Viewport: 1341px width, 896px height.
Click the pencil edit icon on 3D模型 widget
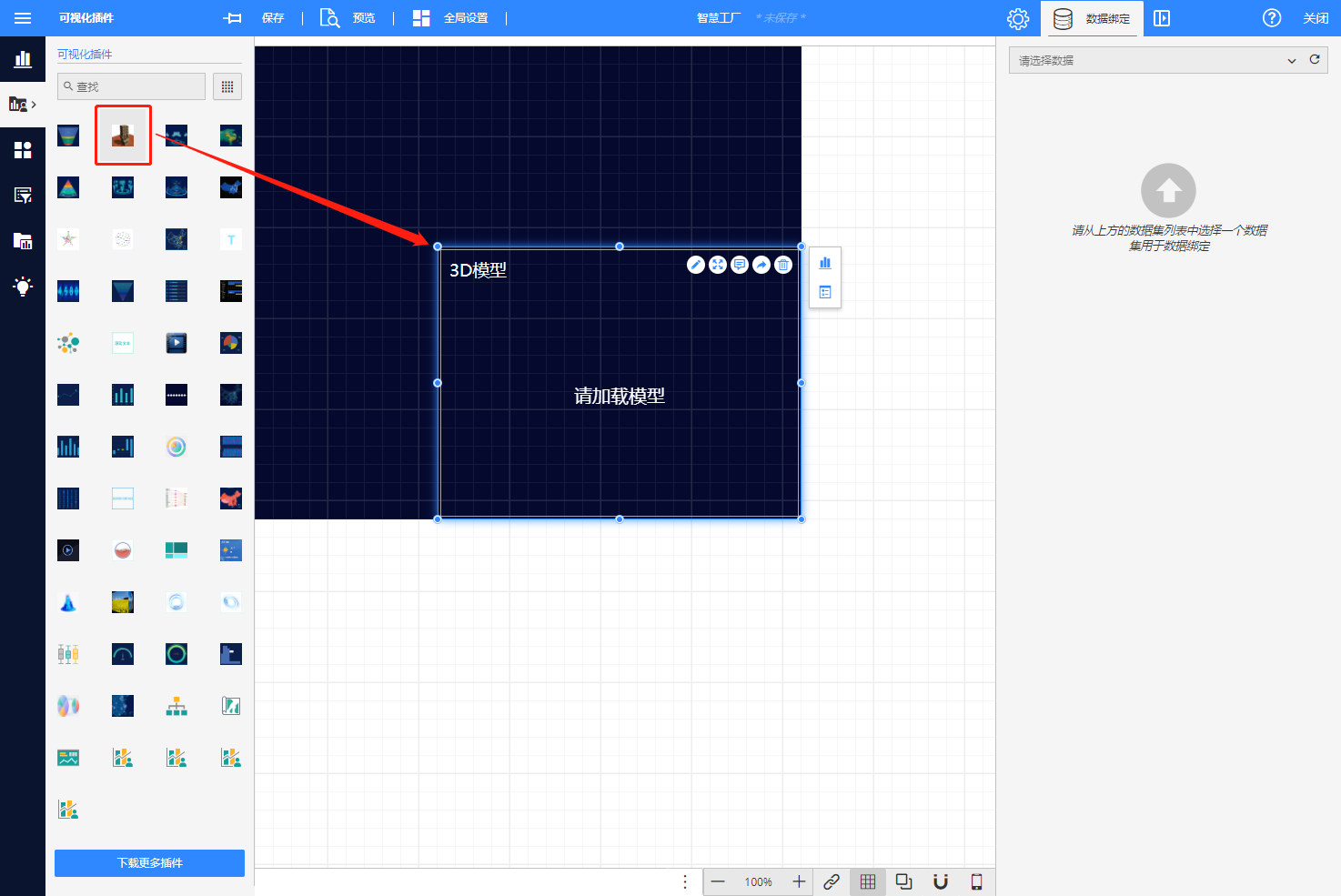point(696,265)
